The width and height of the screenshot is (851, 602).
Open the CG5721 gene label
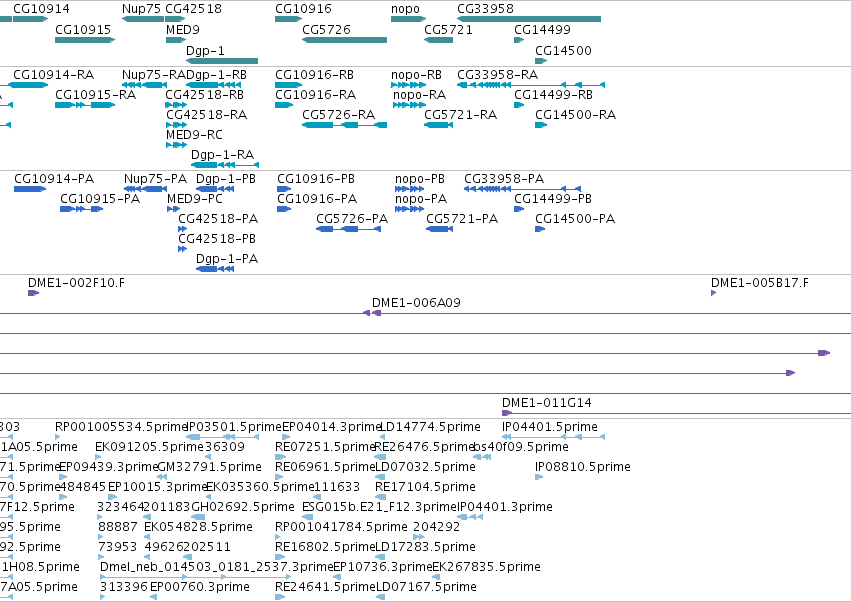[448, 29]
